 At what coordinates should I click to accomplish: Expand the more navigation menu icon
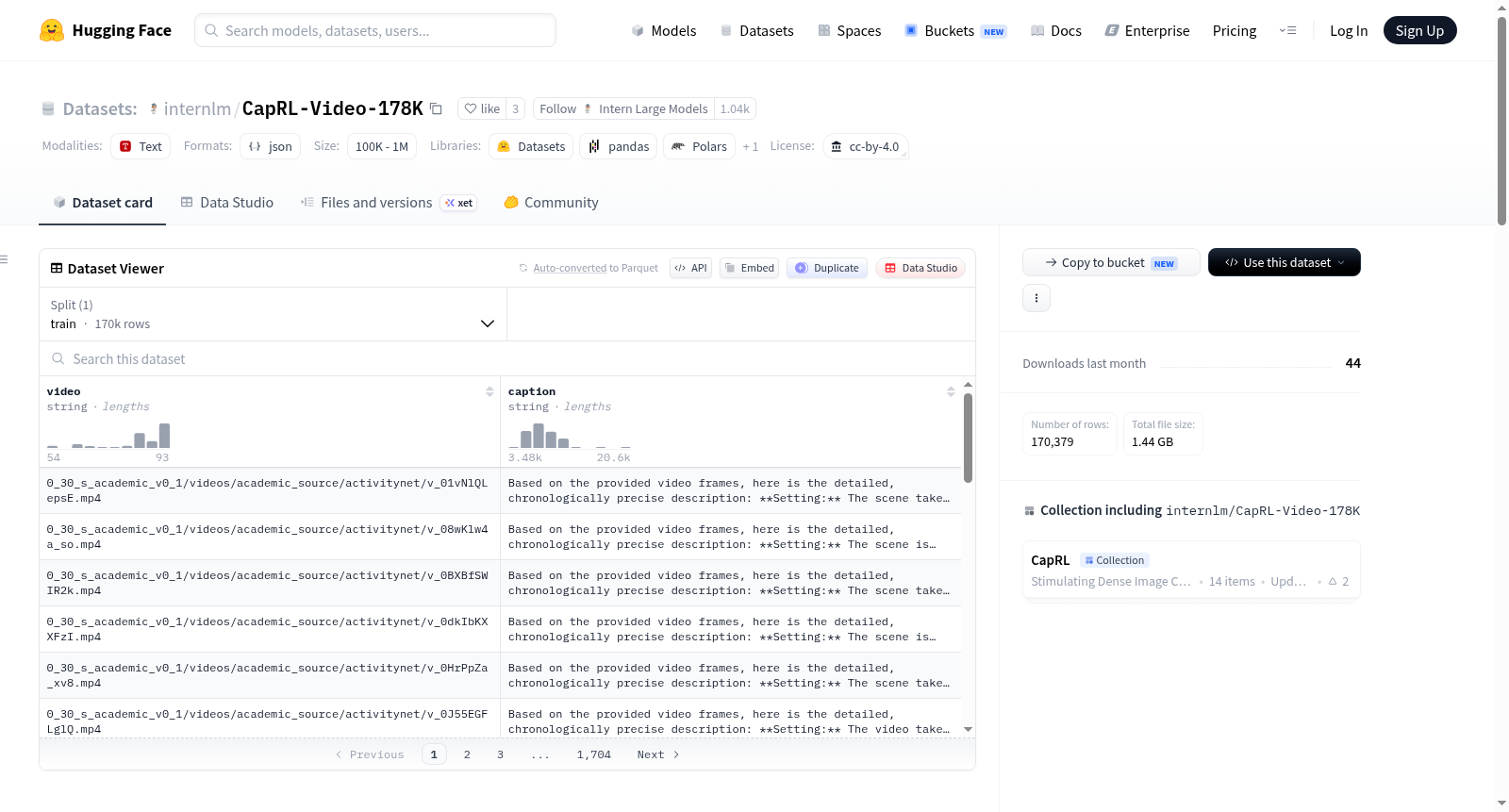coord(1287,30)
